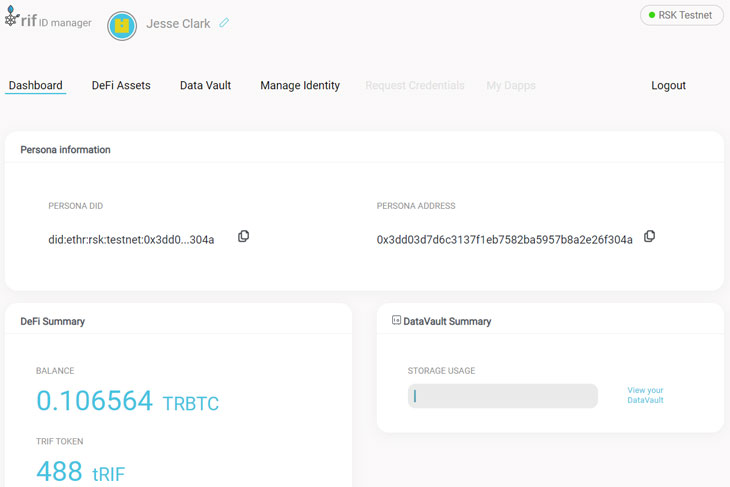Edit persona name with pencil icon
730x487 pixels.
(x=224, y=22)
